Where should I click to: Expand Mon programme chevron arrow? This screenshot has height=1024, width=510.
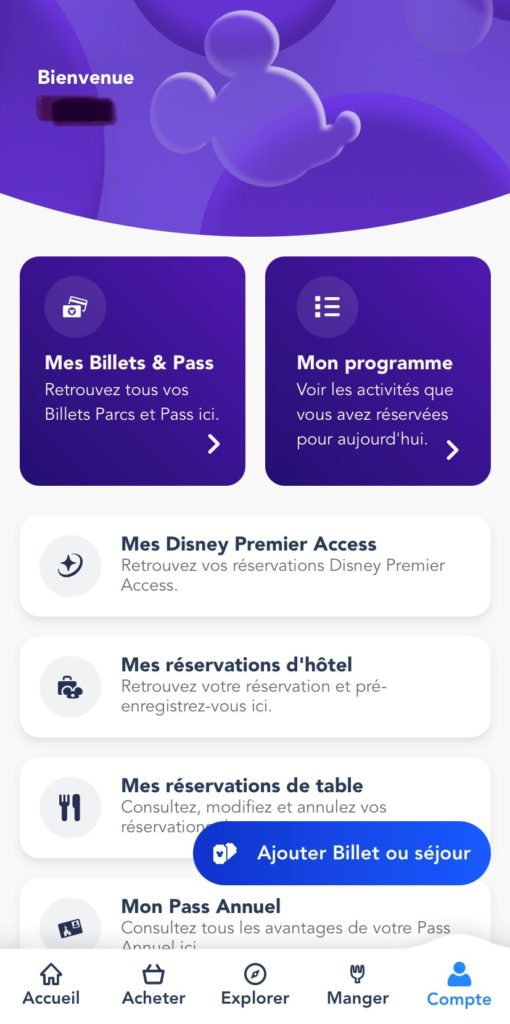452,450
